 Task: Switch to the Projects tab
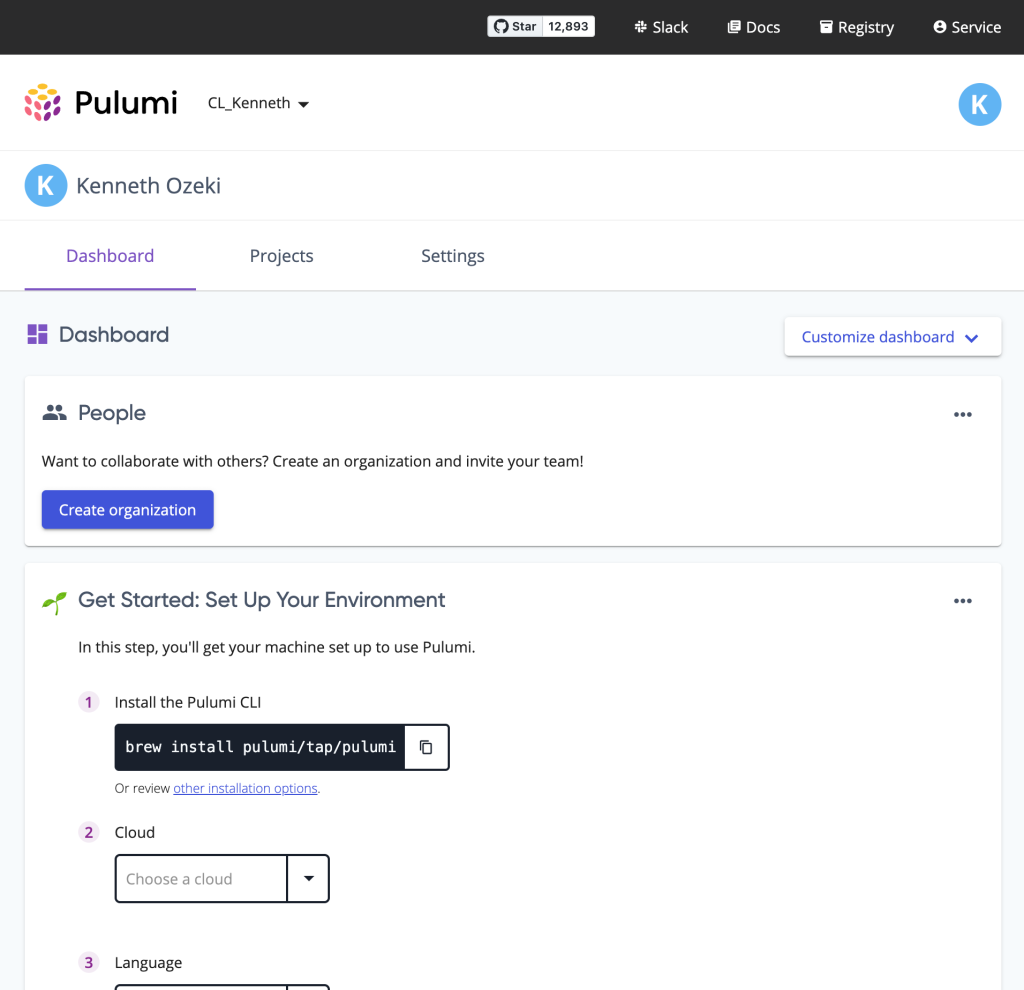point(281,256)
